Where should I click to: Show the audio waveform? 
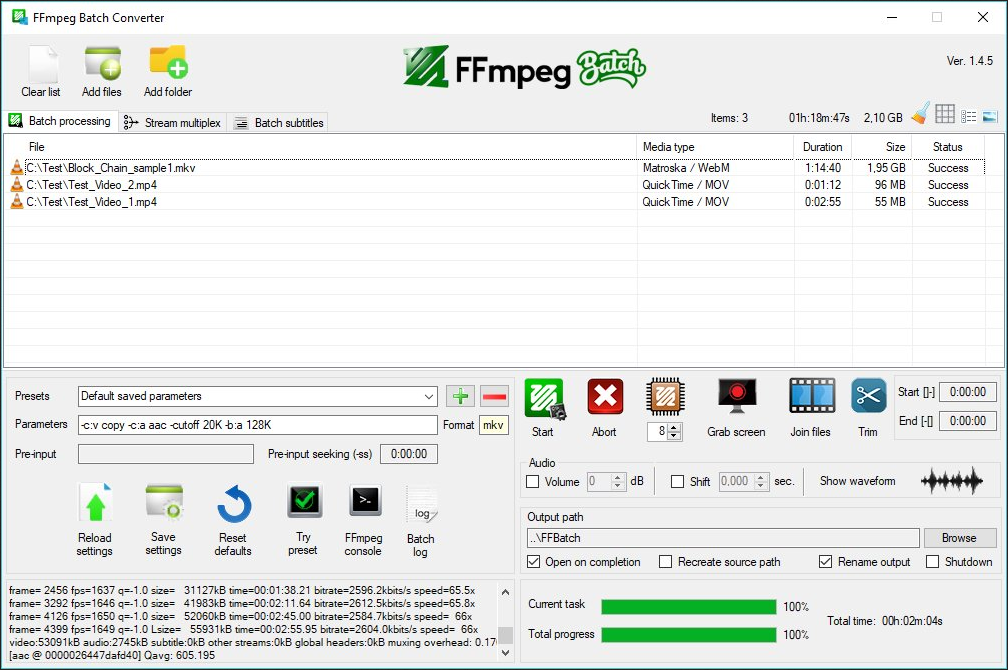click(951, 481)
